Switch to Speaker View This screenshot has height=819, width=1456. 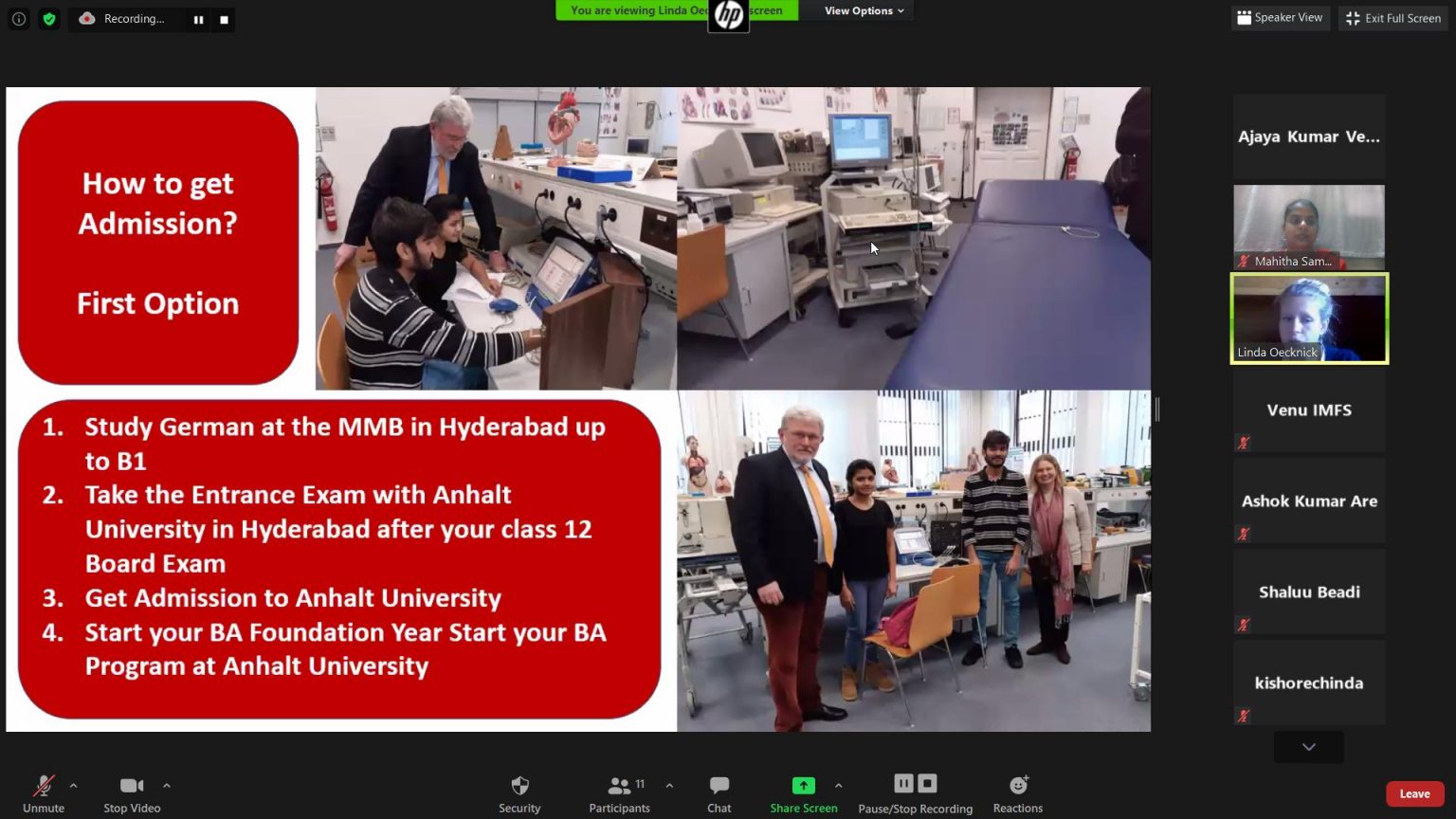click(x=1279, y=18)
